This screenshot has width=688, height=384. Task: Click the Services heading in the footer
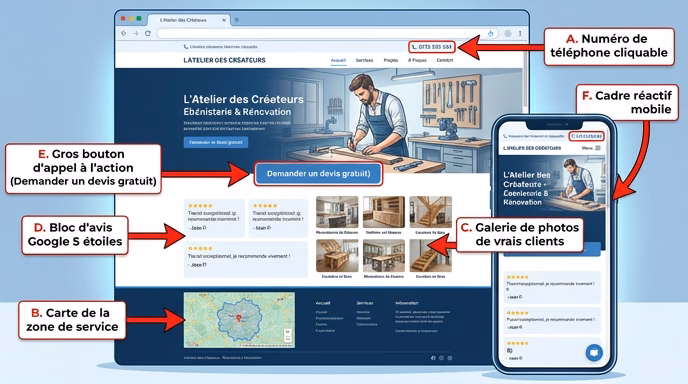coord(365,303)
